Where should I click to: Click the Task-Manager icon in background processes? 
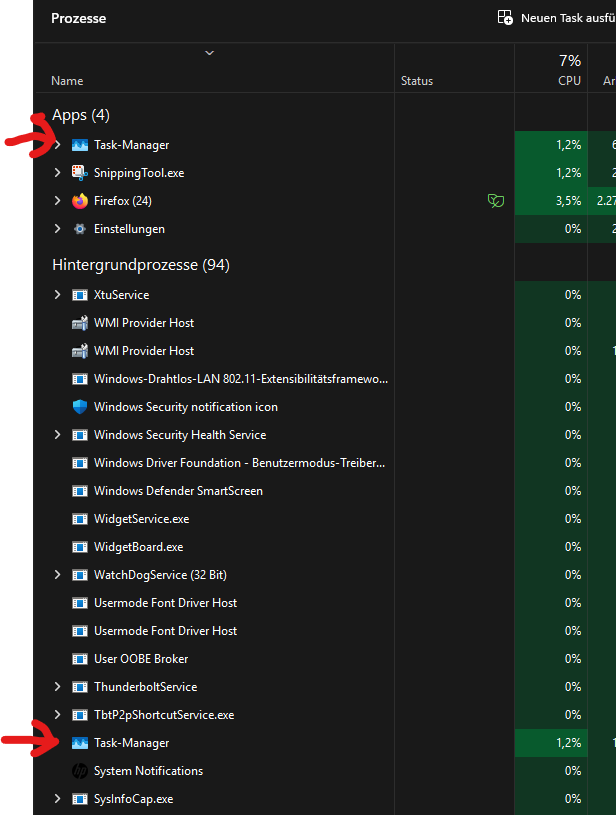click(80, 743)
